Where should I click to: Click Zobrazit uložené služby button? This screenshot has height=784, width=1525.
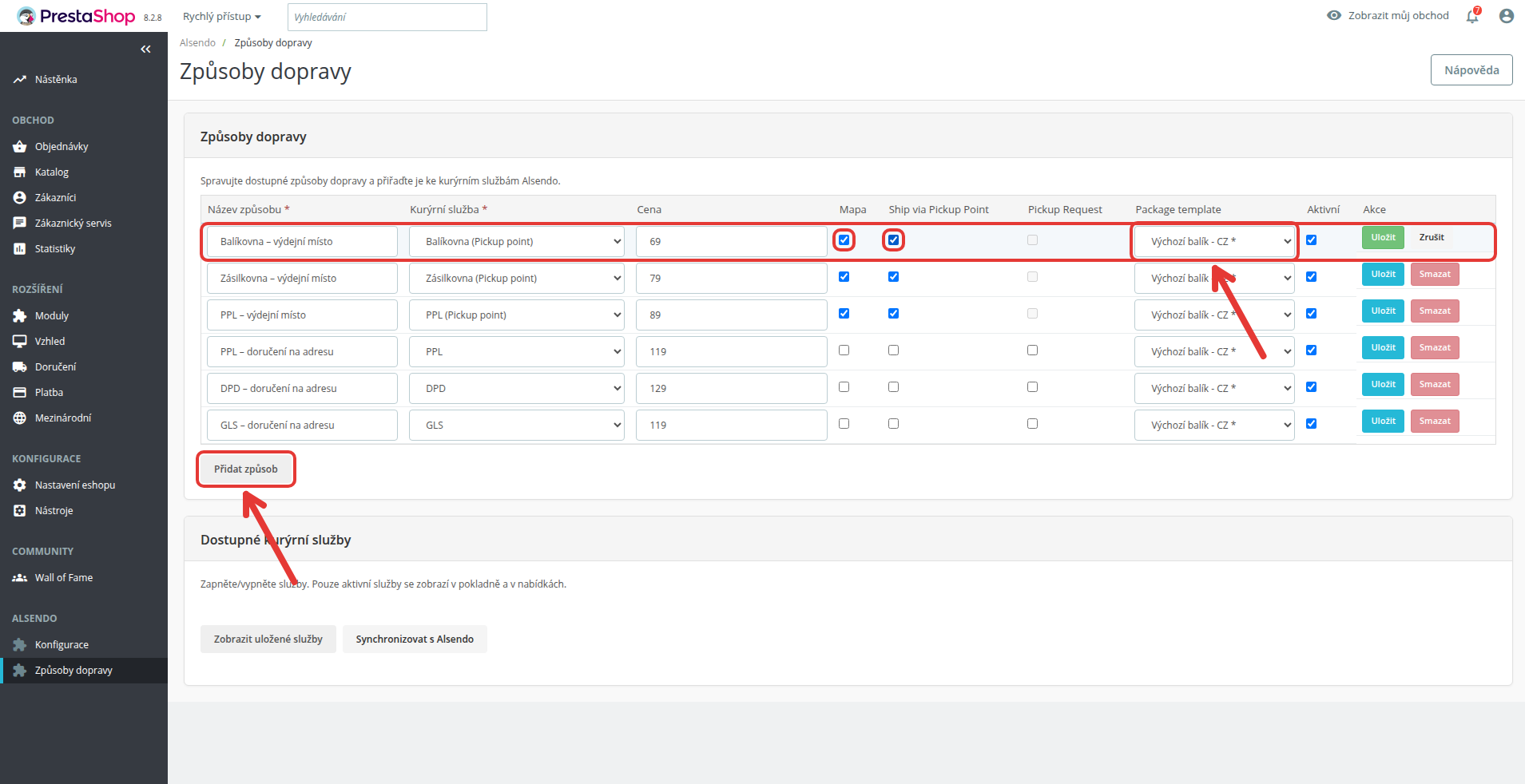[268, 639]
